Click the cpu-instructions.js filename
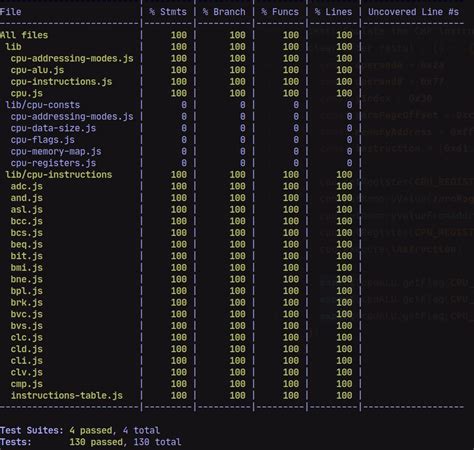Image resolution: width=474 pixels, height=450 pixels. click(x=61, y=82)
